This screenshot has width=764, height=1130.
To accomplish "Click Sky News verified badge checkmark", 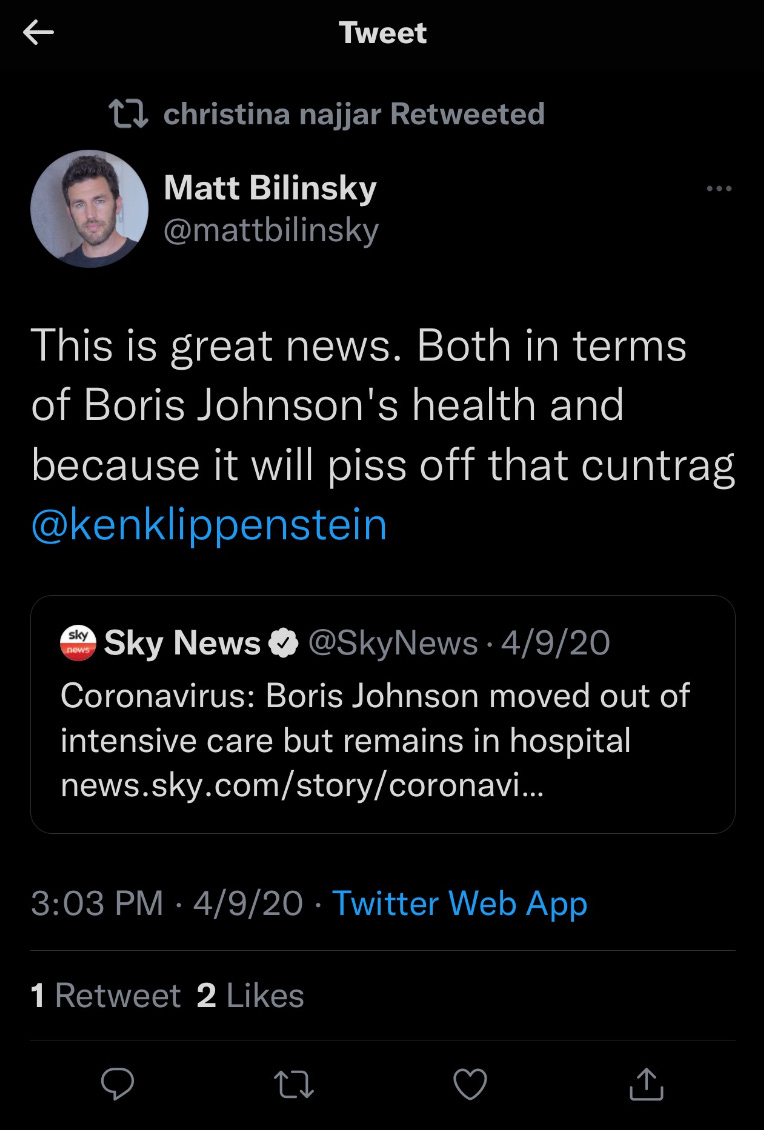I will click(284, 643).
